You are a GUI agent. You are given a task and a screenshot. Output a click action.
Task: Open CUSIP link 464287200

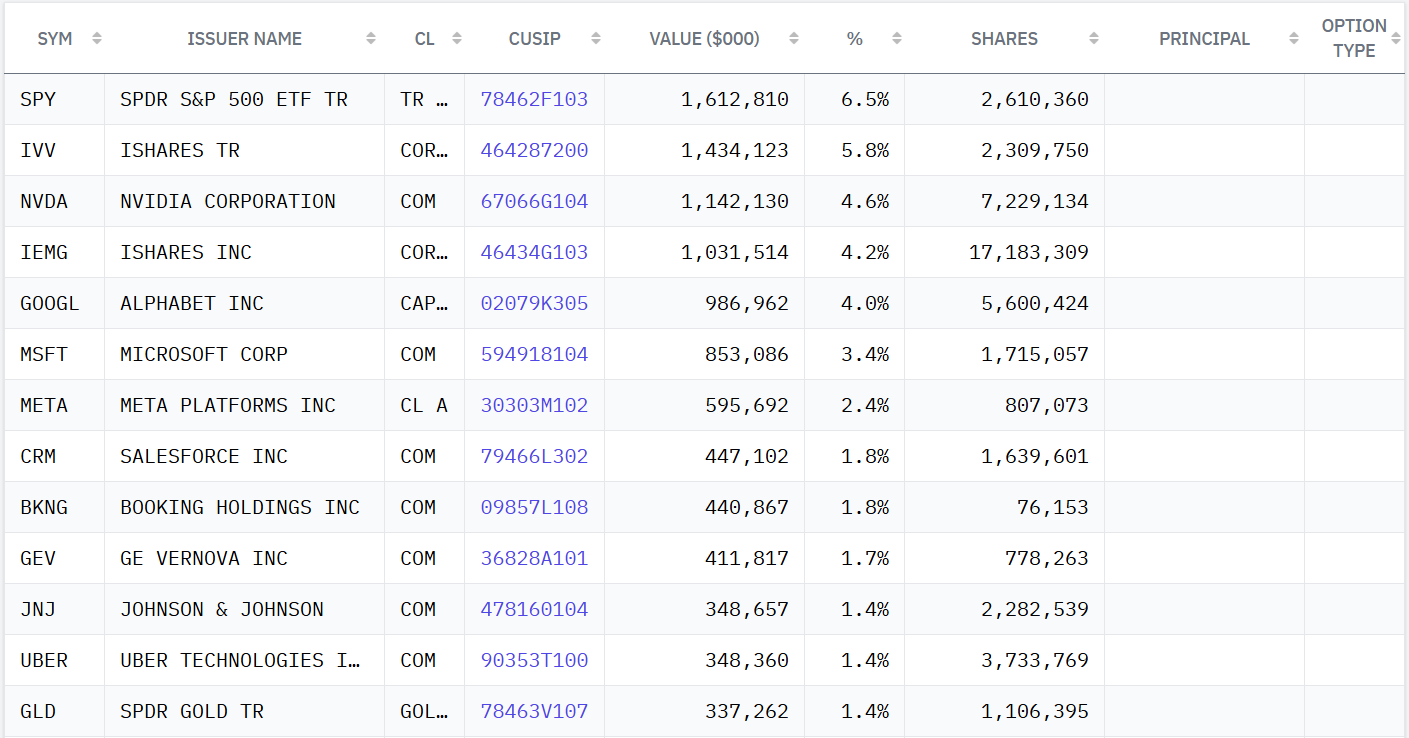[x=534, y=150]
